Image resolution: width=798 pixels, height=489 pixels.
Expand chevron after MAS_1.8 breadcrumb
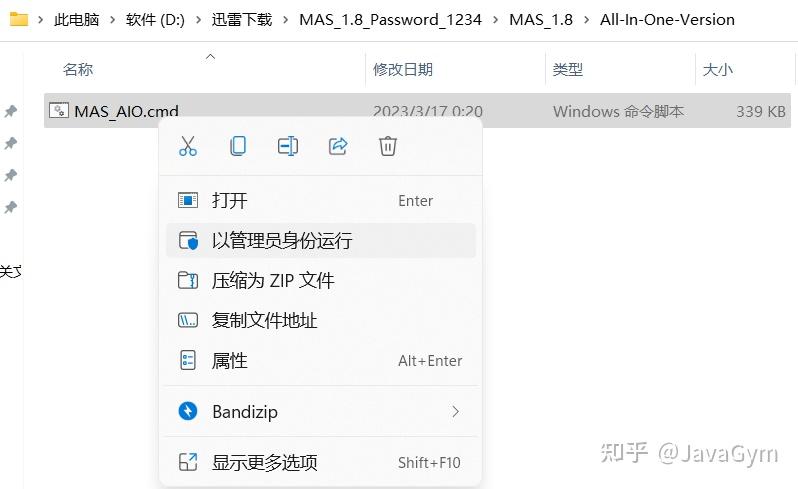(586, 20)
